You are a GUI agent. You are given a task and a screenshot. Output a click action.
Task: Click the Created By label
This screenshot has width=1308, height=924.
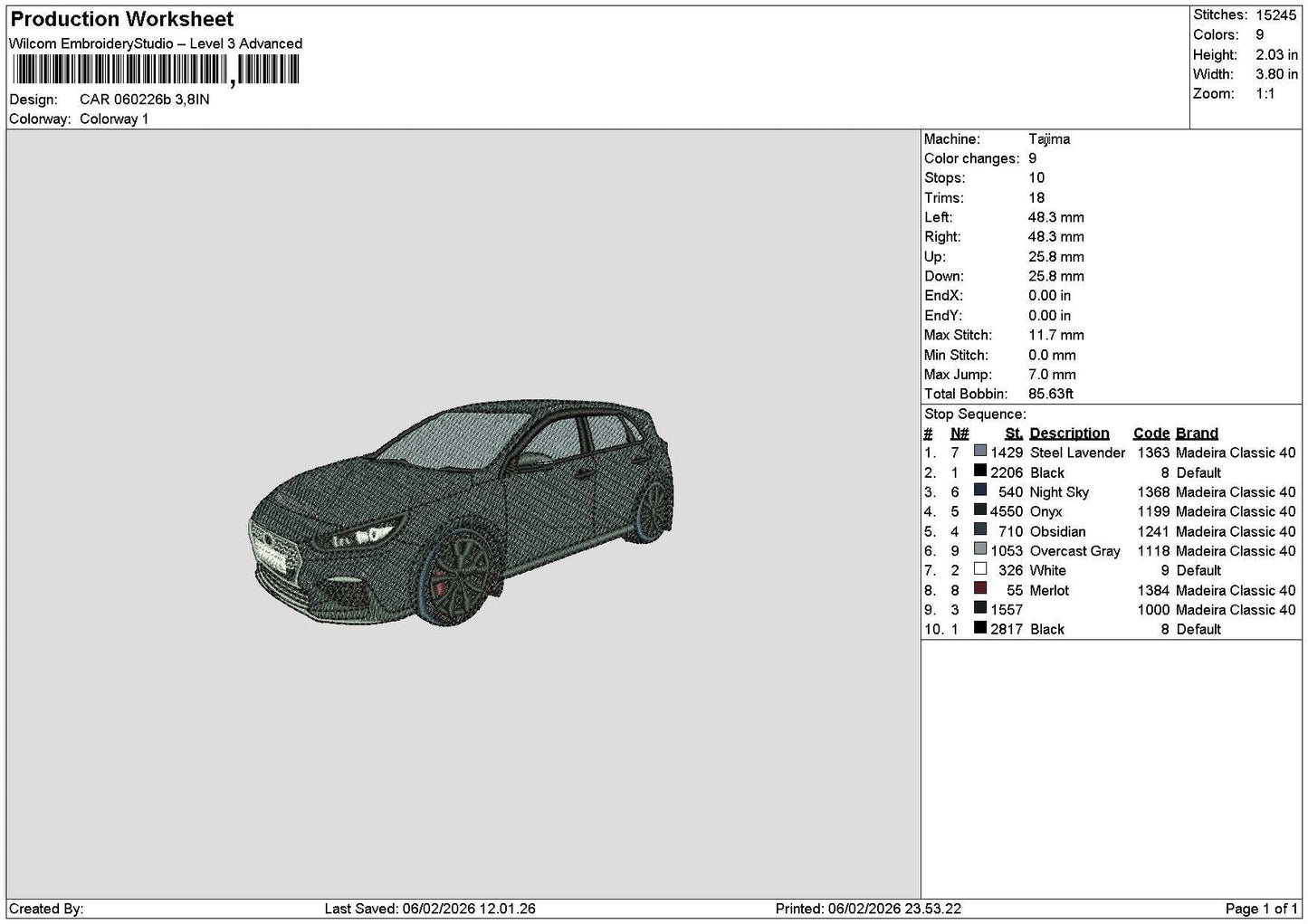point(46,909)
